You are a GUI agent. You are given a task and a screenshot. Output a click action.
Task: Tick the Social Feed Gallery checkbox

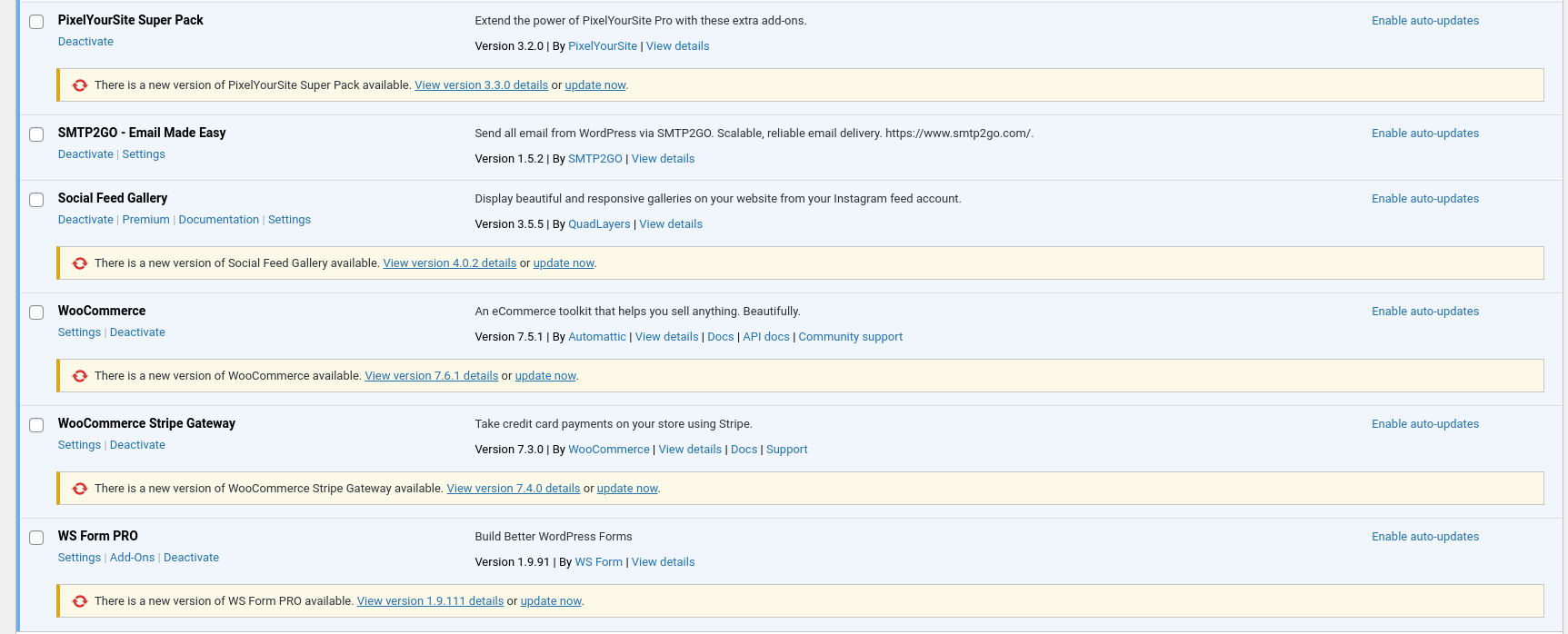click(x=36, y=200)
